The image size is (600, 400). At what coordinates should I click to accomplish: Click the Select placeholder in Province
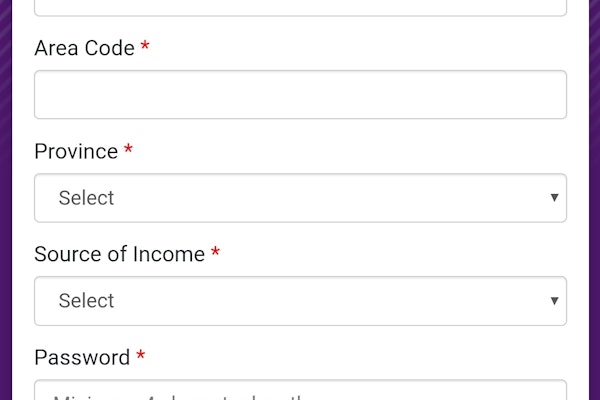[x=86, y=198]
